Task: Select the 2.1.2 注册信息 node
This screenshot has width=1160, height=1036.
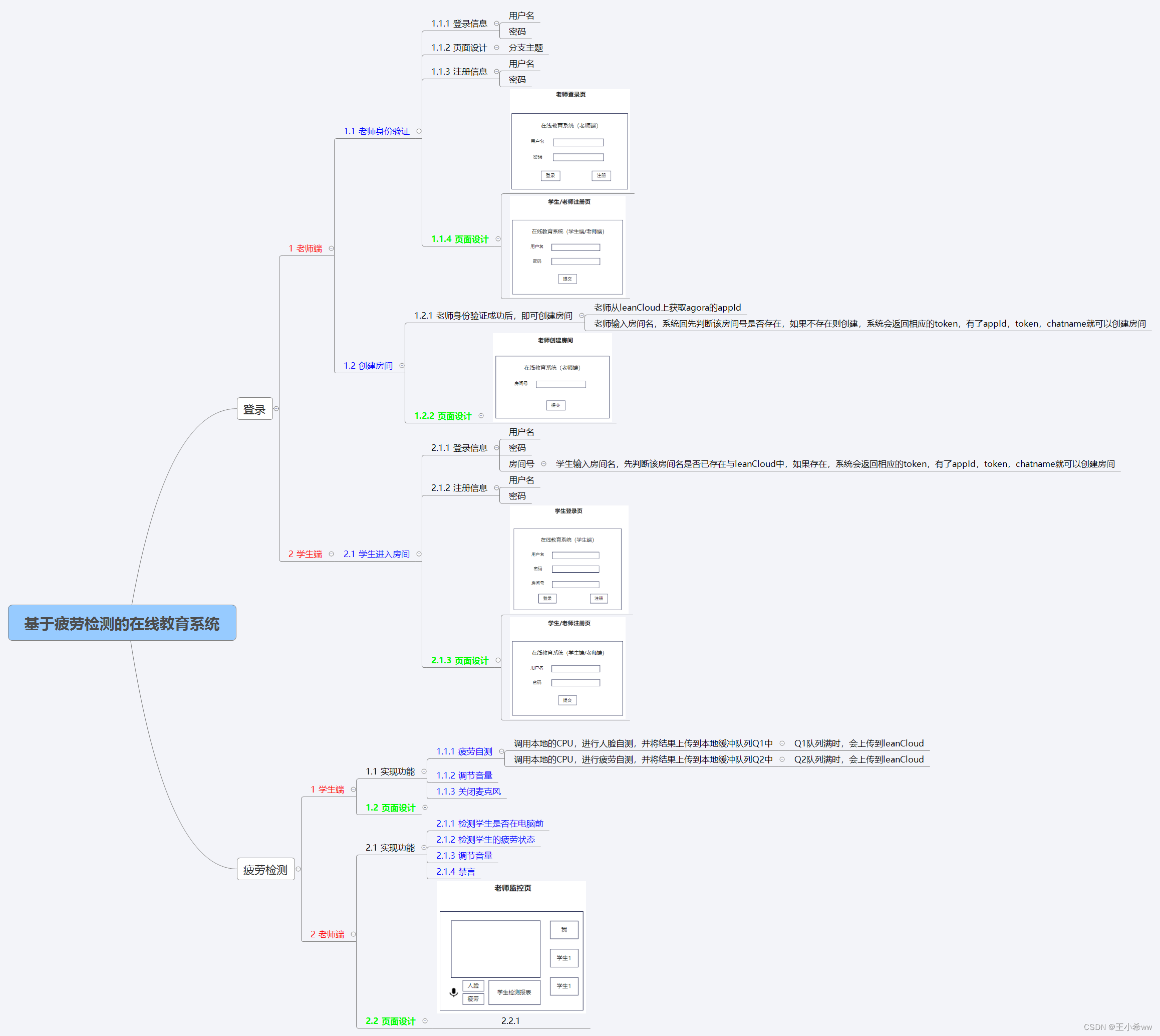Action: pyautogui.click(x=459, y=488)
